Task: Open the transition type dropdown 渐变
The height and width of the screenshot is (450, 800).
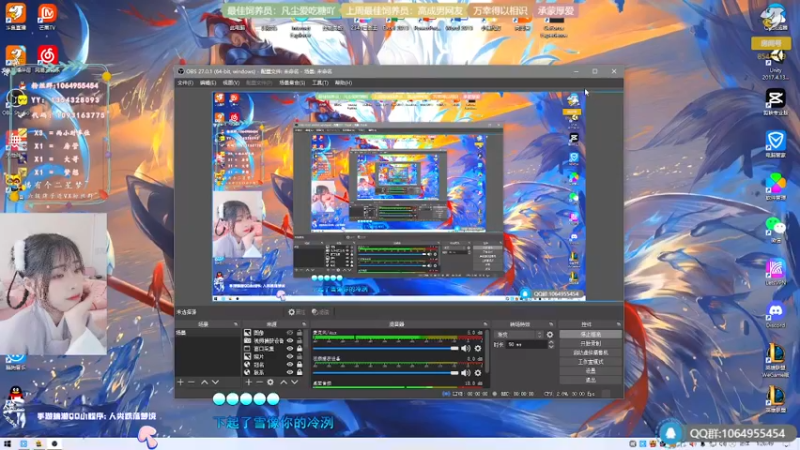Action: (x=518, y=335)
